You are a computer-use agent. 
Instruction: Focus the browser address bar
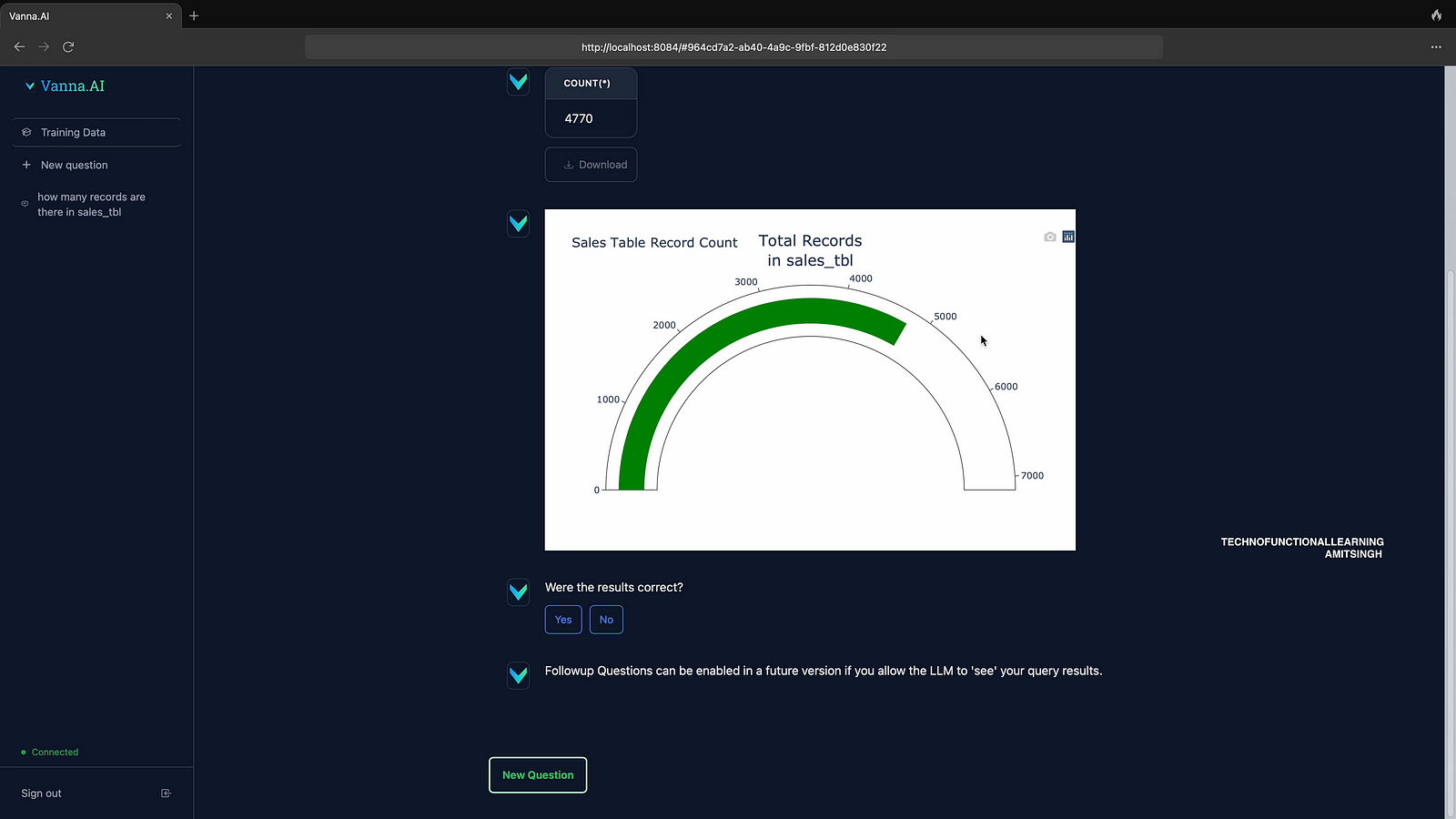pyautogui.click(x=733, y=47)
